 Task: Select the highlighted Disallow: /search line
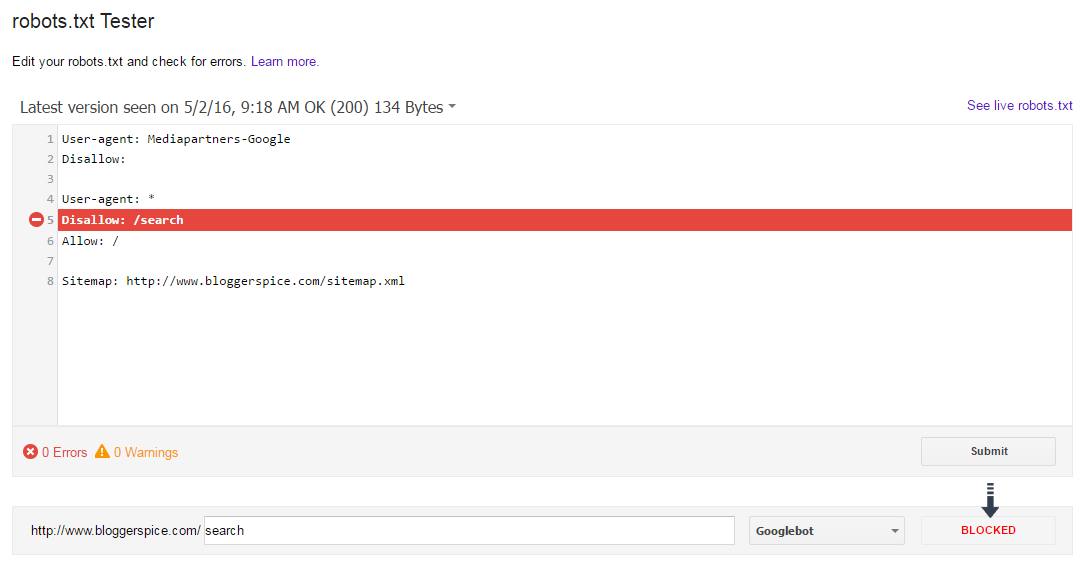point(565,220)
